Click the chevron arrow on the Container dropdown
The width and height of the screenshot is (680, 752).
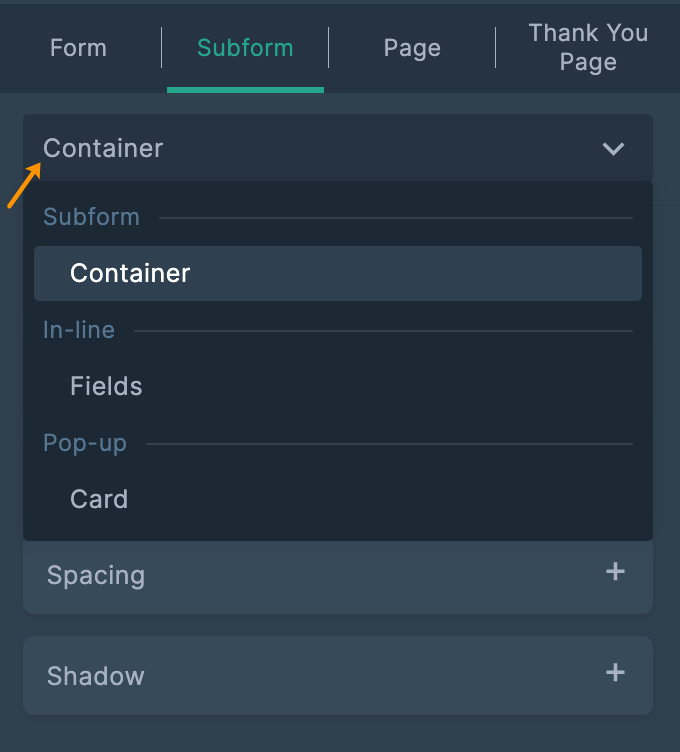coord(613,149)
